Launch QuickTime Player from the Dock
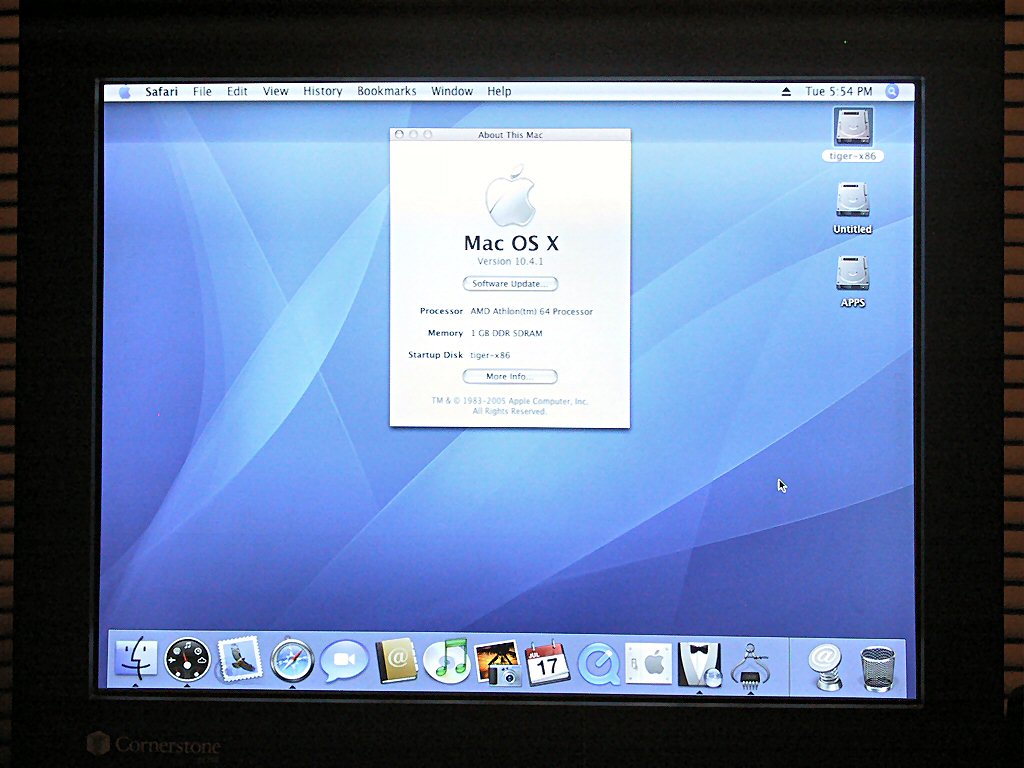The width and height of the screenshot is (1024, 768). [599, 663]
